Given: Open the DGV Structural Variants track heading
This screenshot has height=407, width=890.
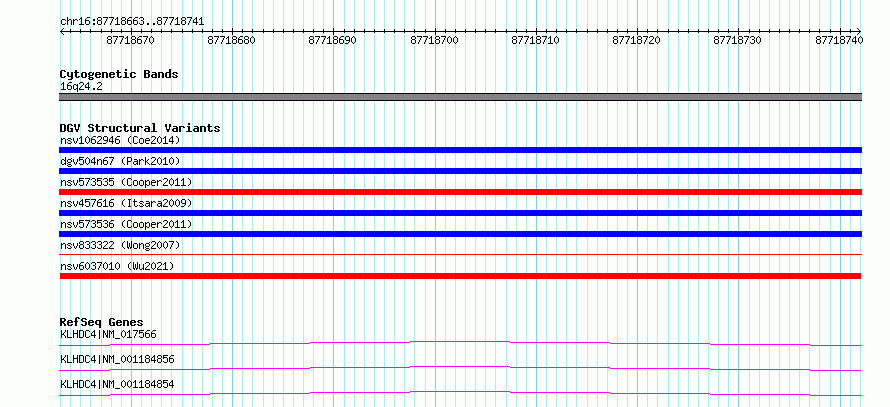Looking at the screenshot, I should (x=140, y=128).
